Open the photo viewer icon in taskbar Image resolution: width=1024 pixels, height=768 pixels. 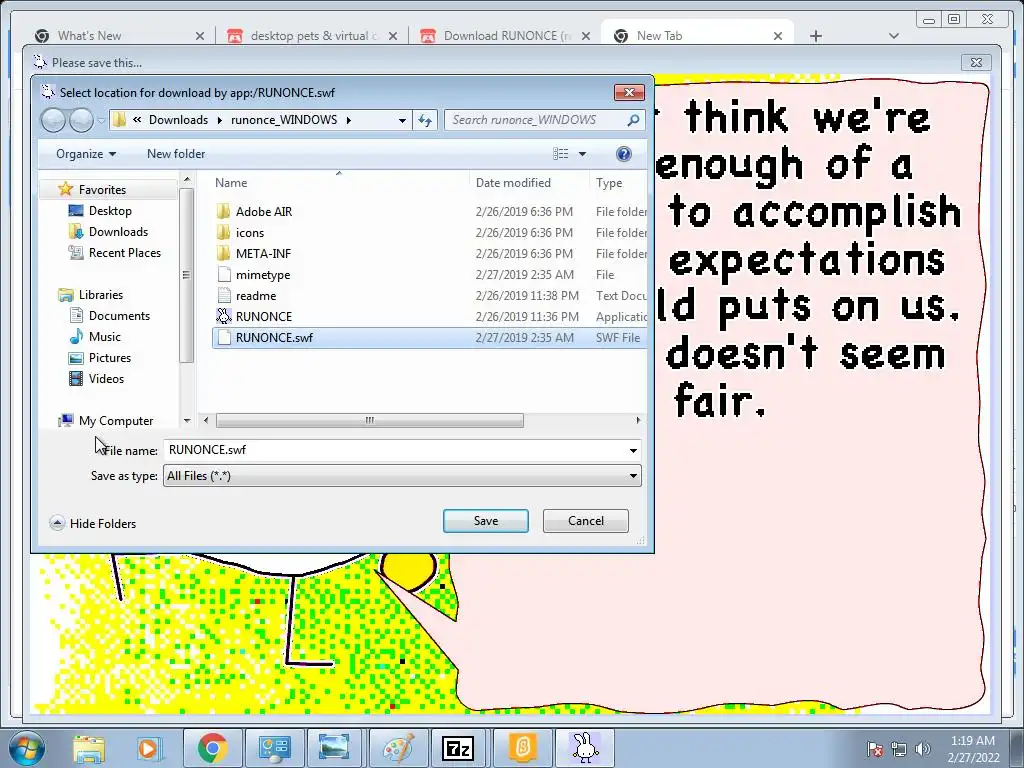click(334, 748)
